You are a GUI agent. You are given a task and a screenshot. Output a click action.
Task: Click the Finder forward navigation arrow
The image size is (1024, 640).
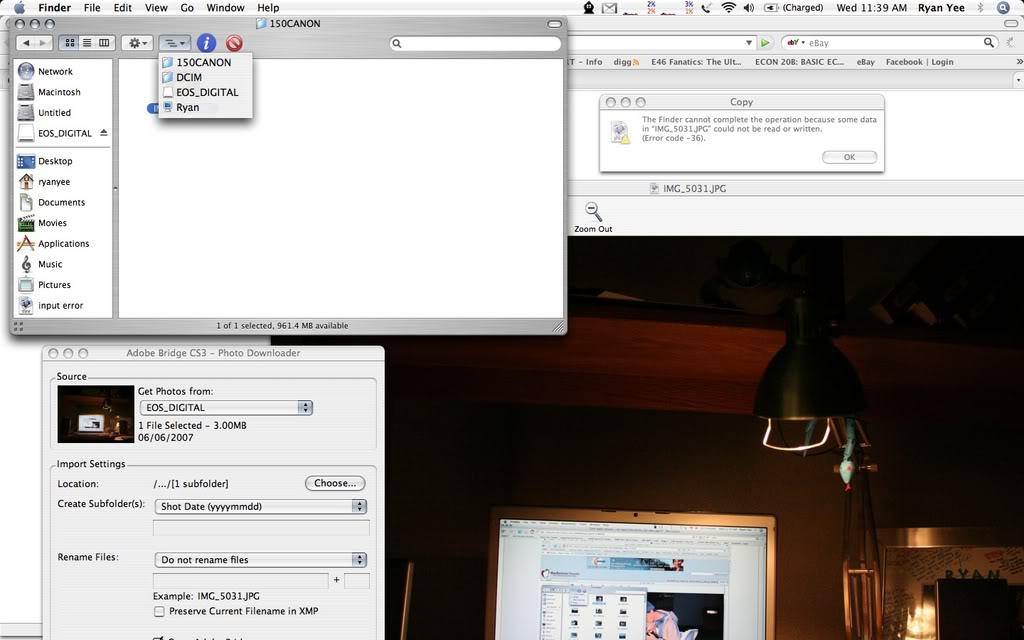coord(43,43)
